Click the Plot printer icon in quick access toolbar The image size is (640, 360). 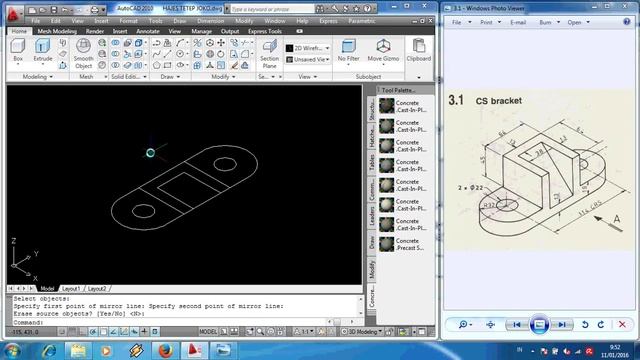point(94,9)
